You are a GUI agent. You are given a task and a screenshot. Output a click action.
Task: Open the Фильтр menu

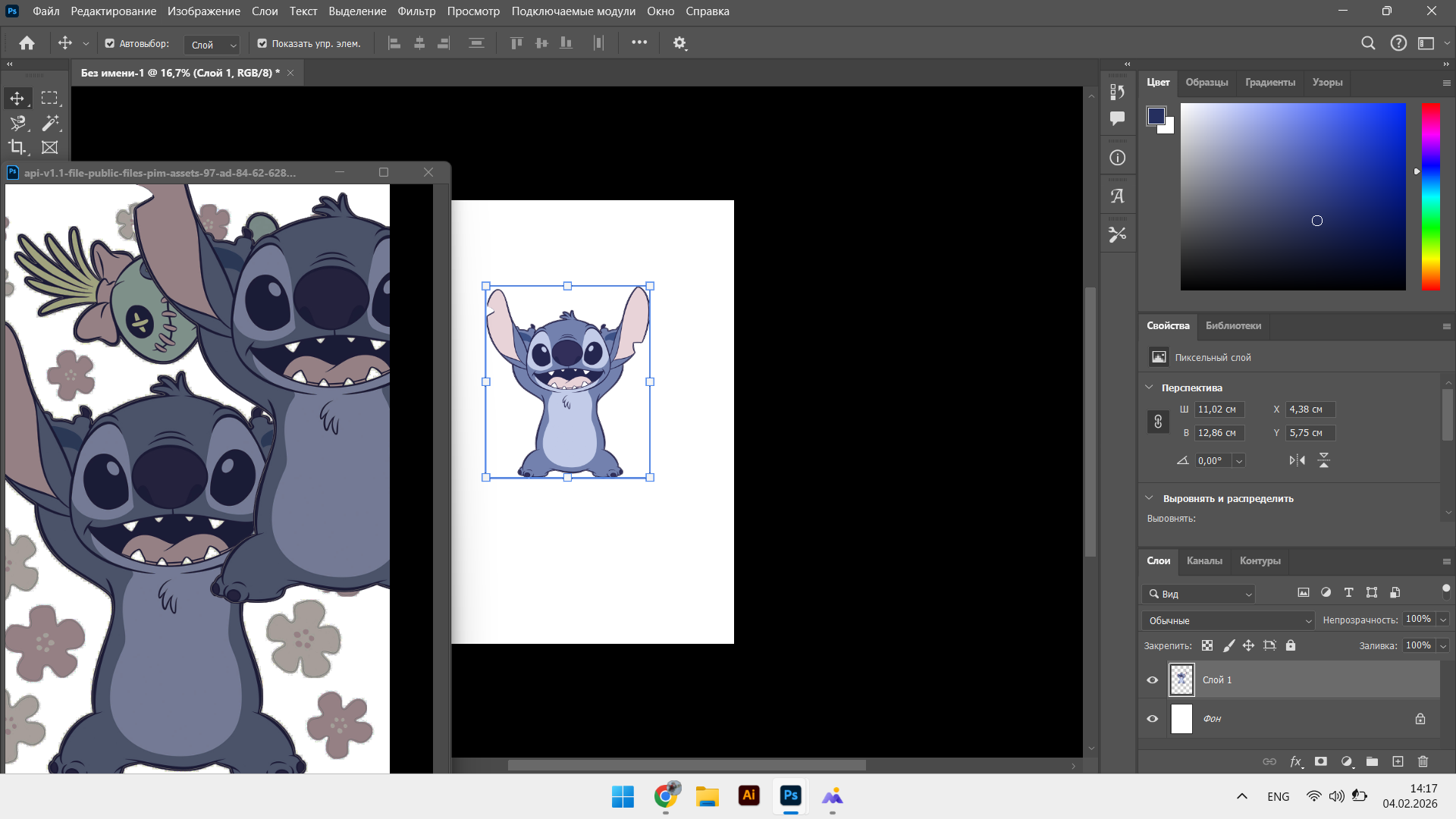(x=416, y=11)
